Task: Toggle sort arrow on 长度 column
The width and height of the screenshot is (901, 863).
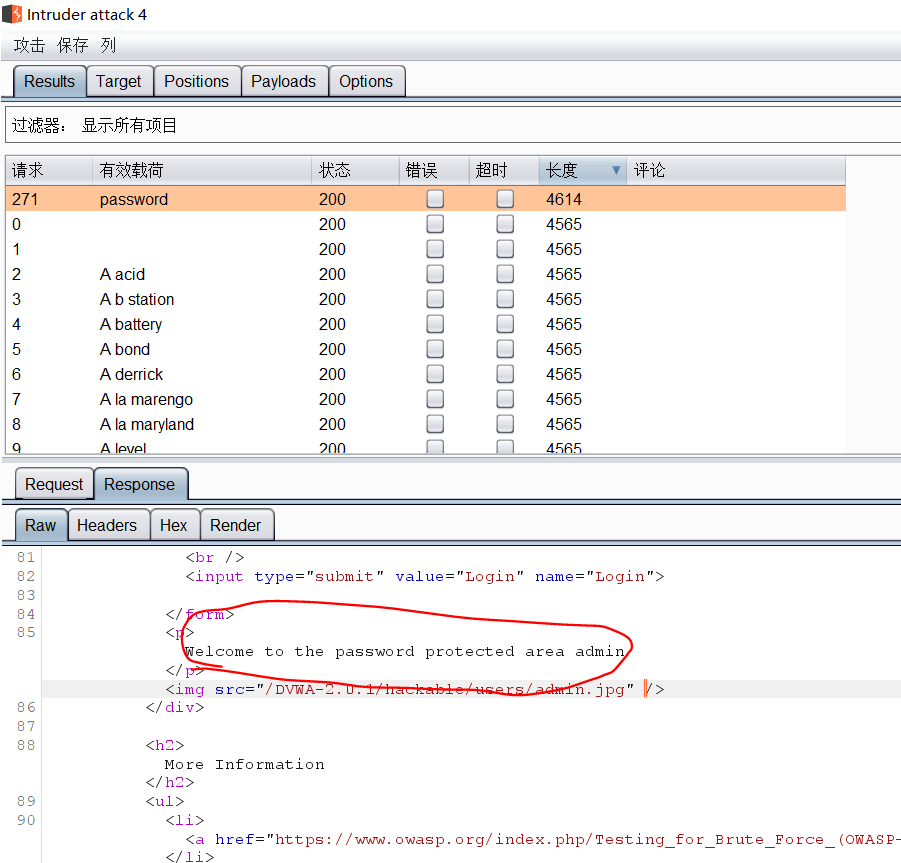Action: click(x=616, y=170)
